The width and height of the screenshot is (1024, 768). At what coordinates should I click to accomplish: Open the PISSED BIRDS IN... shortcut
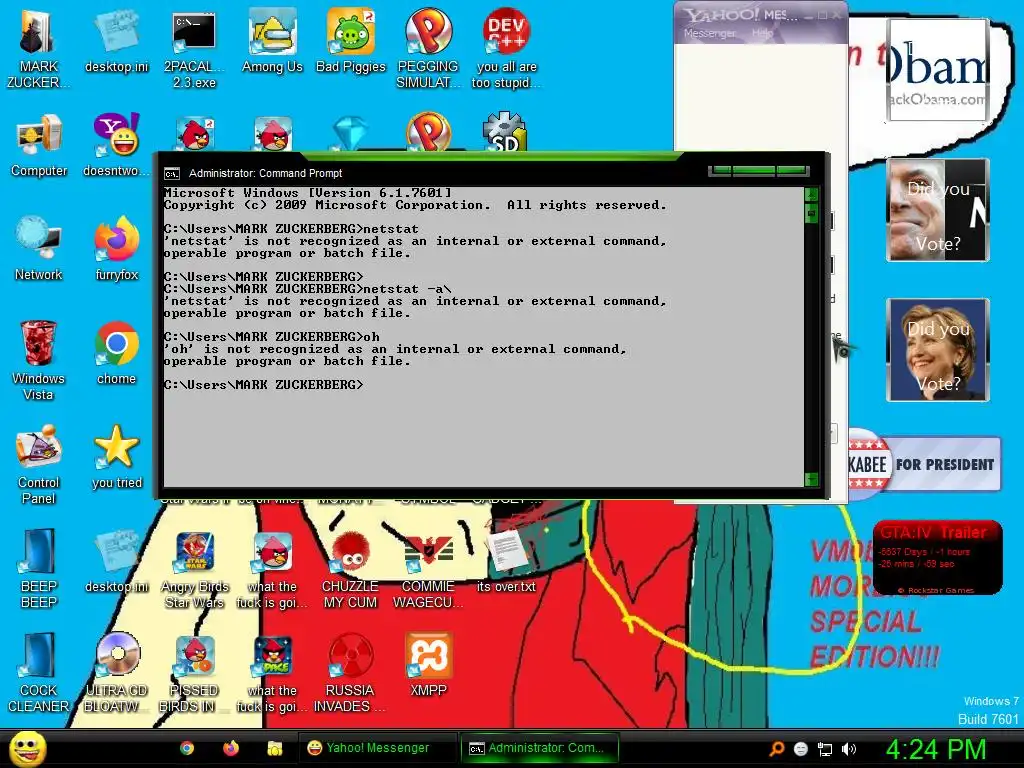pos(194,673)
